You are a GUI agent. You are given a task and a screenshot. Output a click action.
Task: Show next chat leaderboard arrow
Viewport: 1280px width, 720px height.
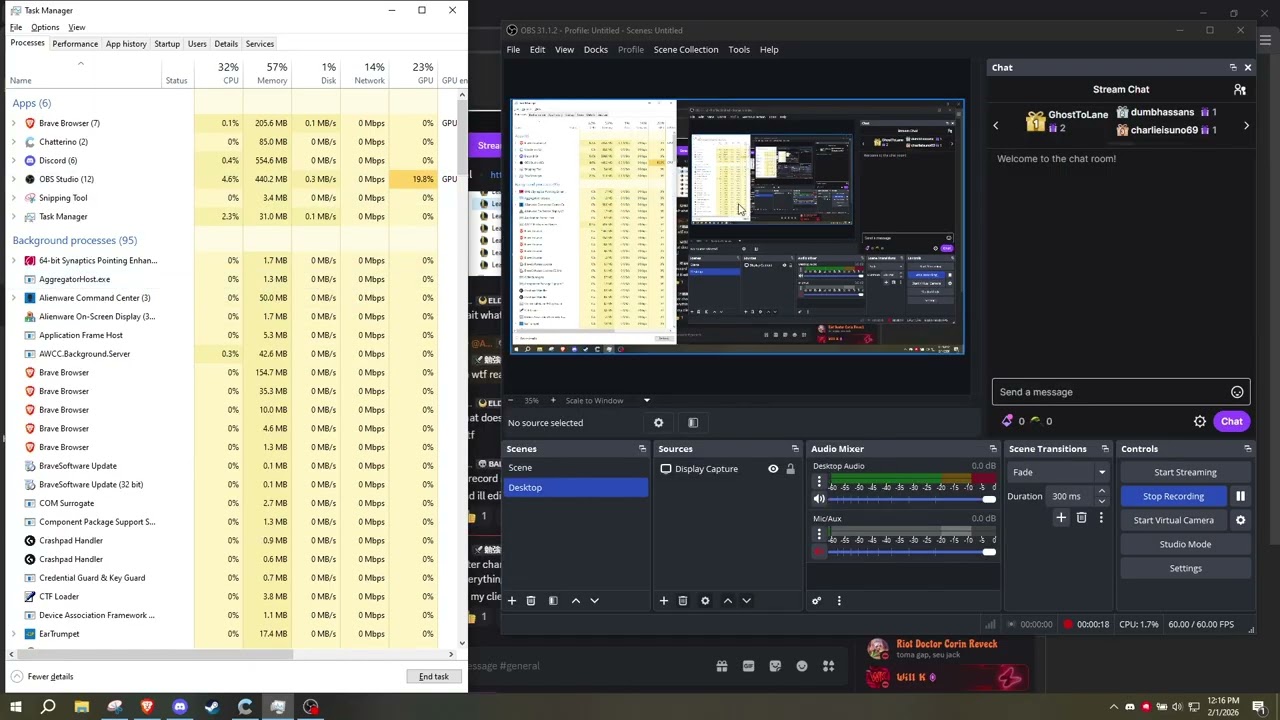tap(1246, 126)
